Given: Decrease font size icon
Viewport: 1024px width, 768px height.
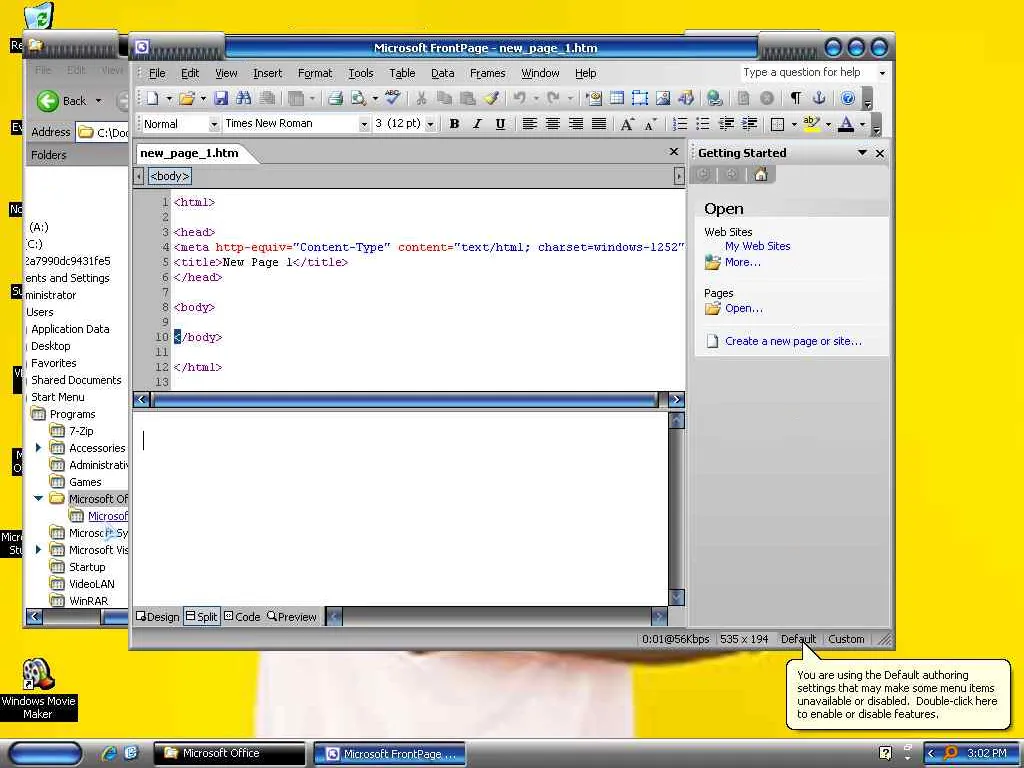Looking at the screenshot, I should tap(650, 123).
